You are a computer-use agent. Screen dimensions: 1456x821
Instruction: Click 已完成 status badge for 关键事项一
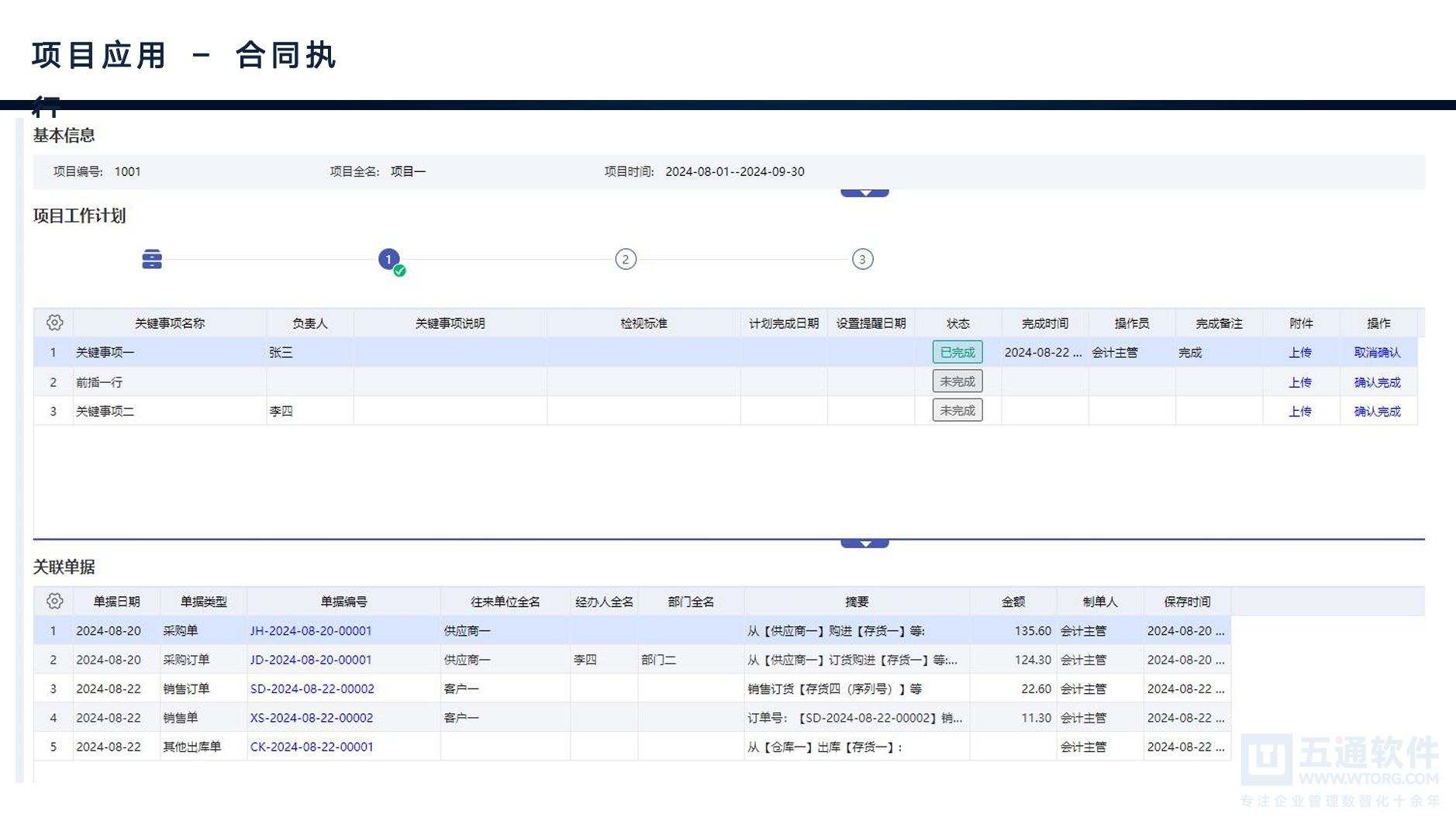pos(957,352)
